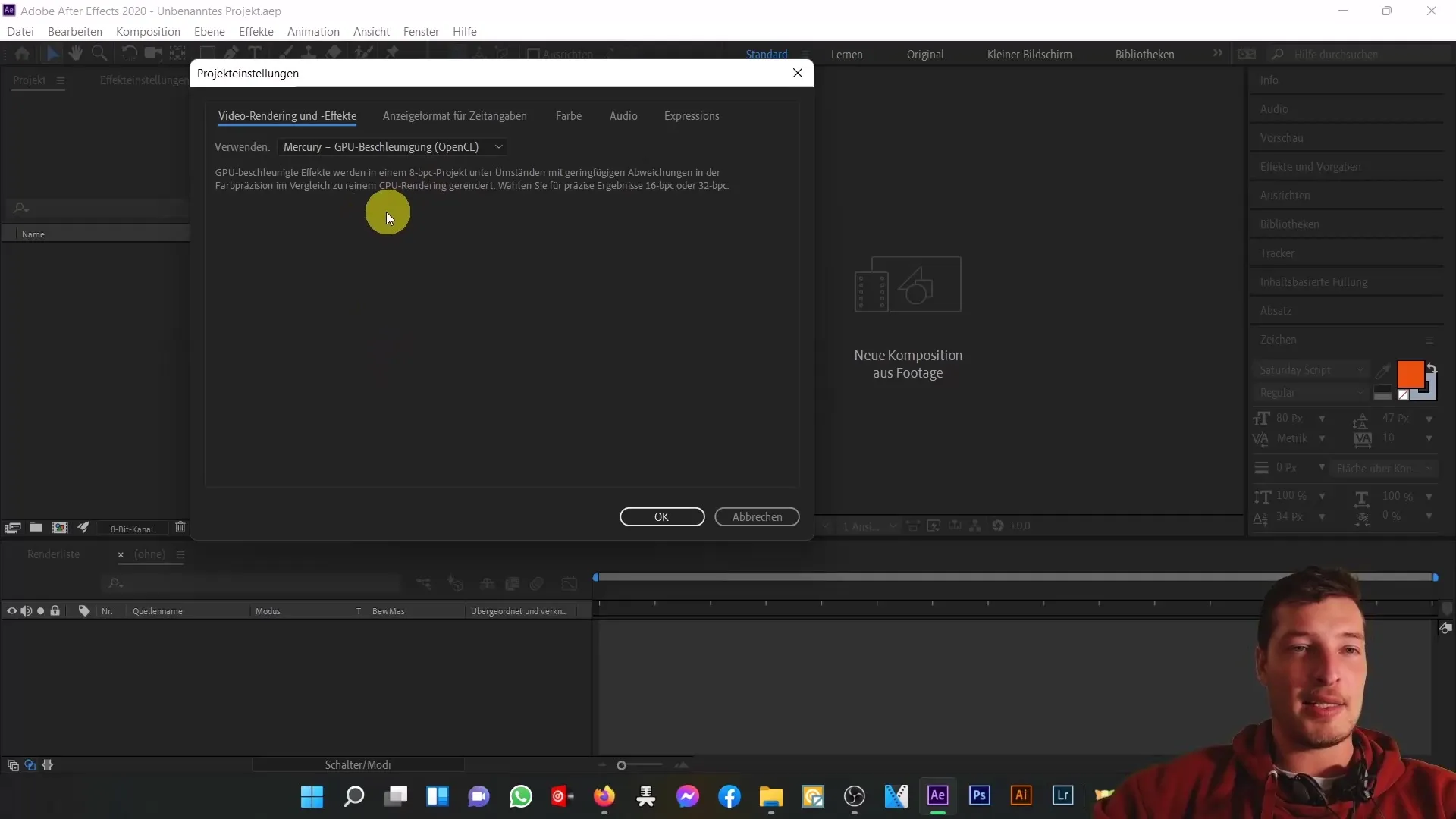Open the Saturday Script font dropdown
Viewport: 1456px width, 819px height.
1311,370
